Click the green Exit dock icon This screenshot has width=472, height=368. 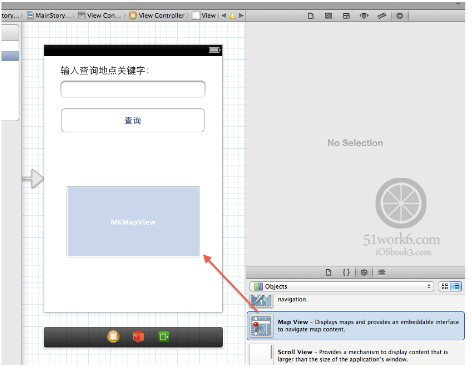[164, 337]
